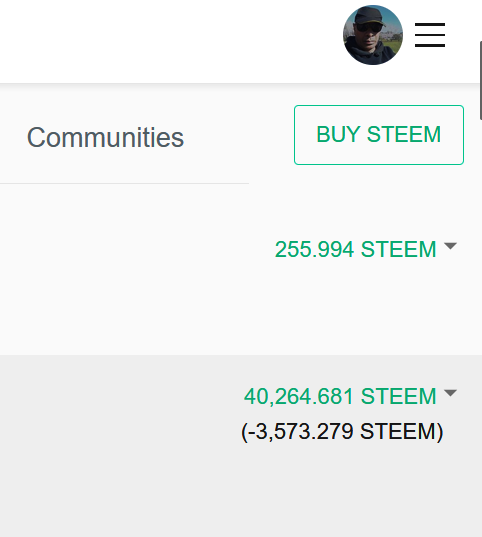Click the green 40,264.681 STEEM amount
Screen dimensions: 482x537
[340, 396]
